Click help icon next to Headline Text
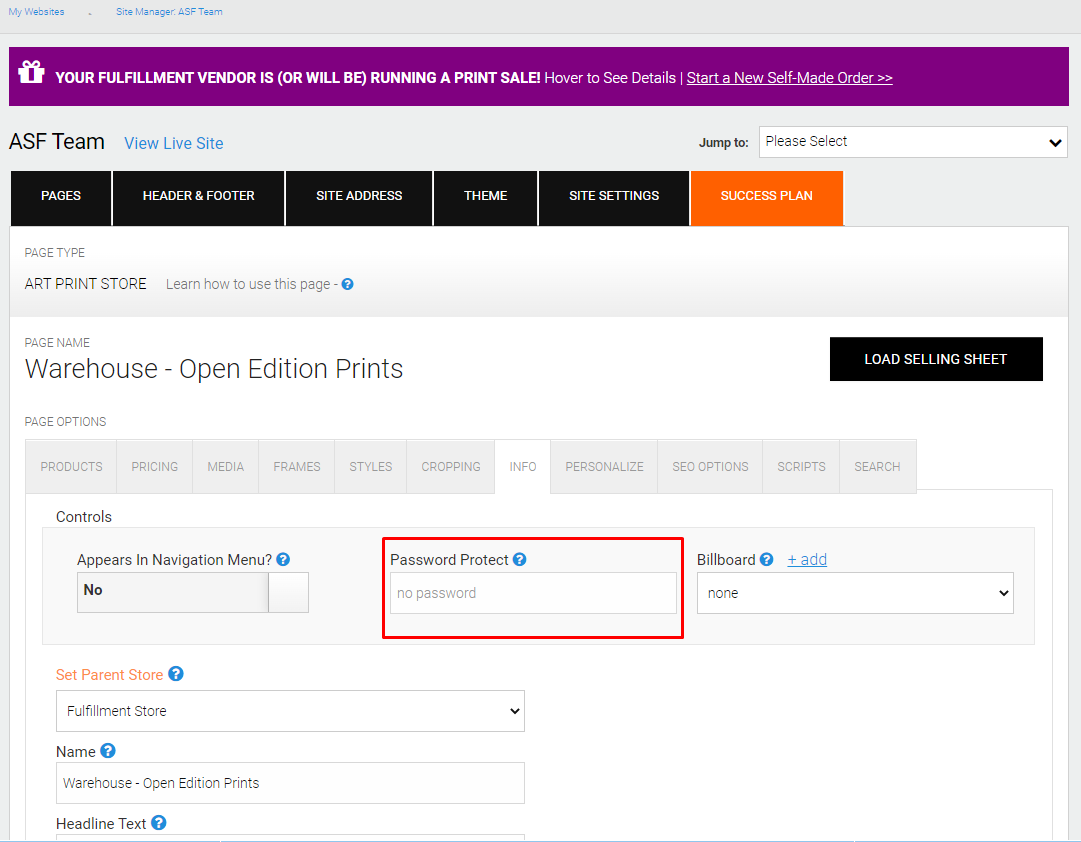Viewport: 1081px width, 842px height. [159, 823]
